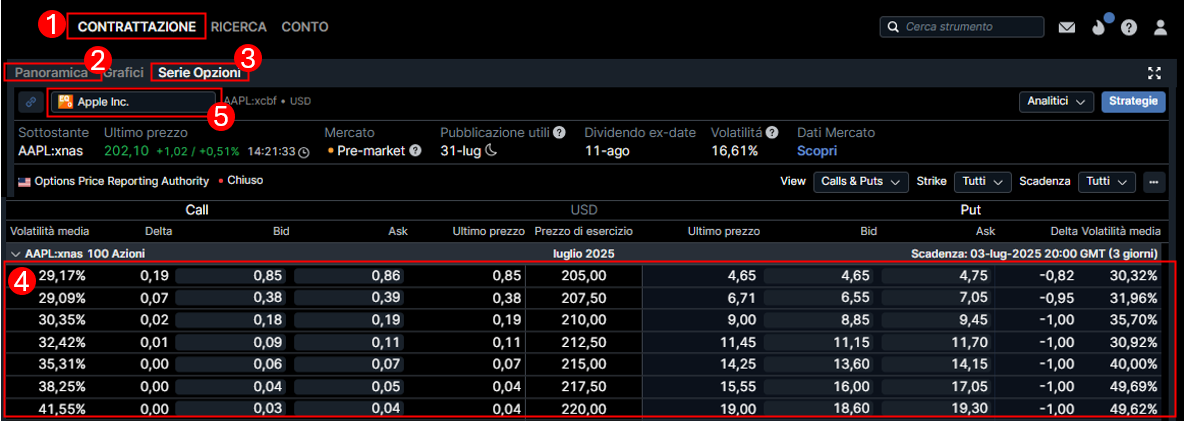Click put bid 4,65 at strike 205,00
1184x423 pixels.
tap(820, 276)
